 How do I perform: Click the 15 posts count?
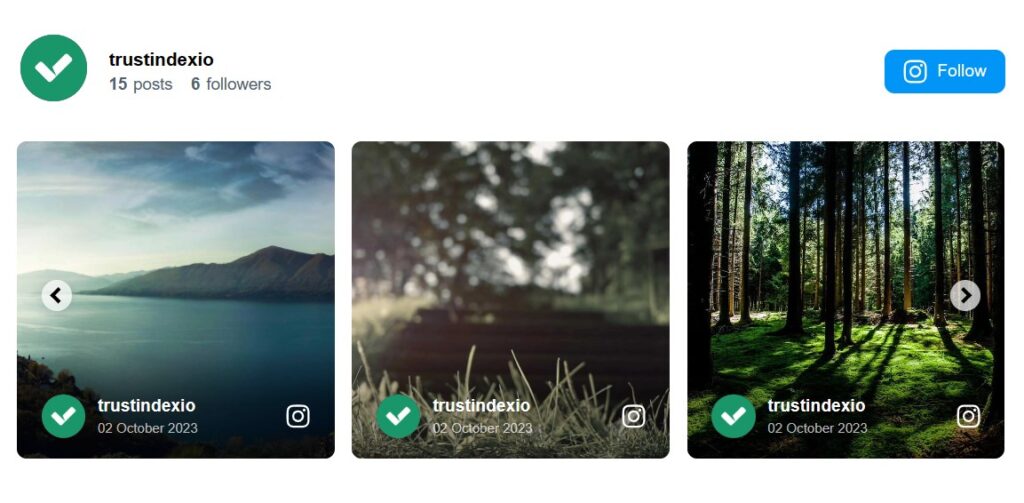click(x=141, y=84)
